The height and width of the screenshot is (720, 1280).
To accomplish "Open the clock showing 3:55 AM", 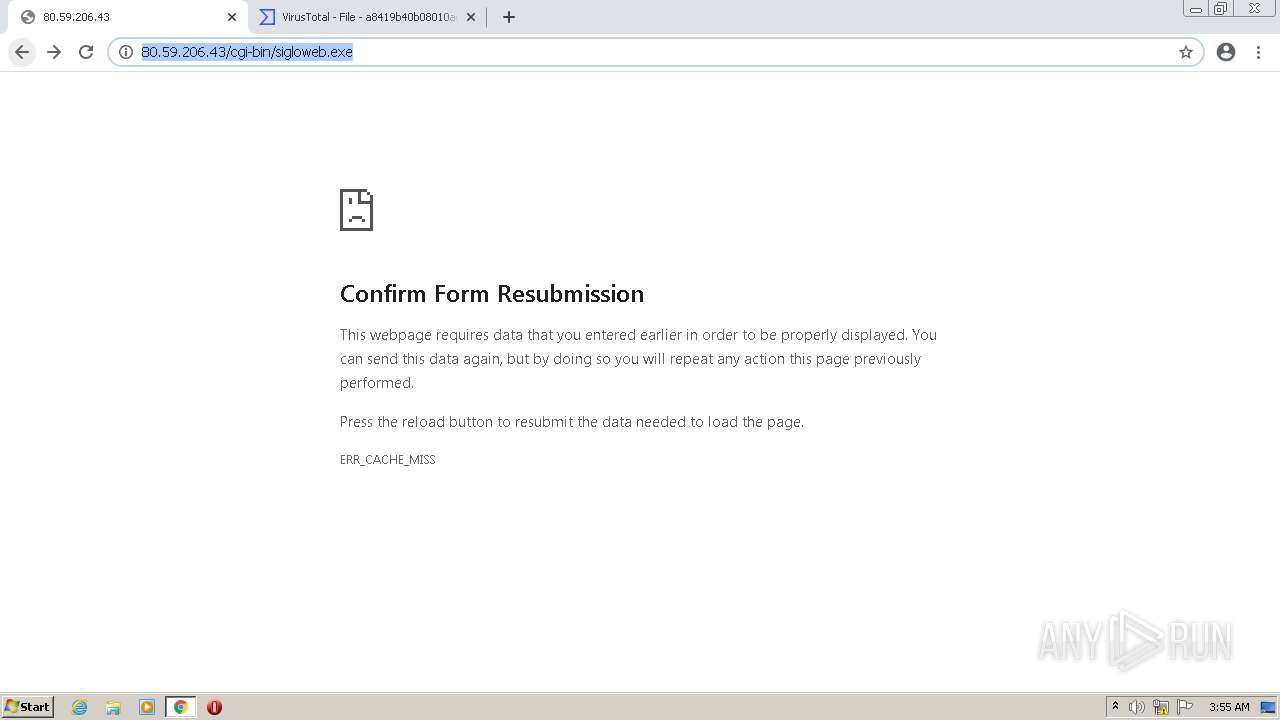I will coord(1229,707).
